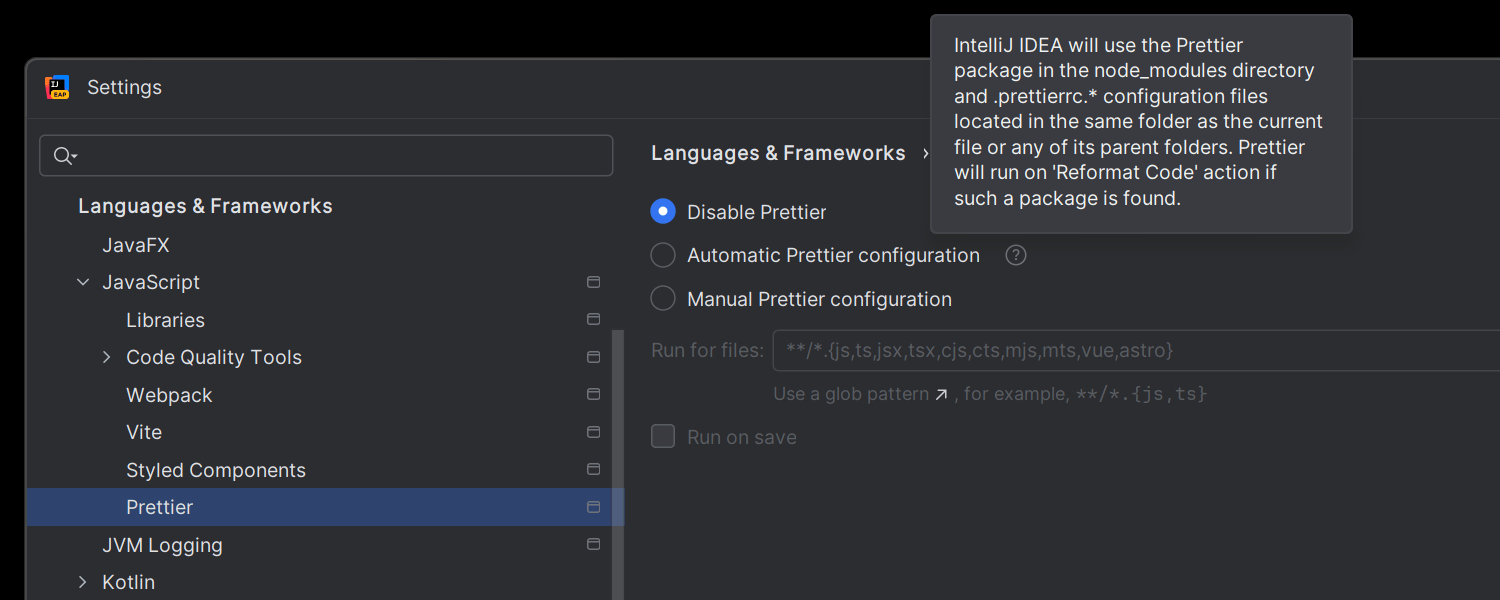1500x600 pixels.
Task: Click project-level icon next to Libraries
Action: (x=593, y=320)
